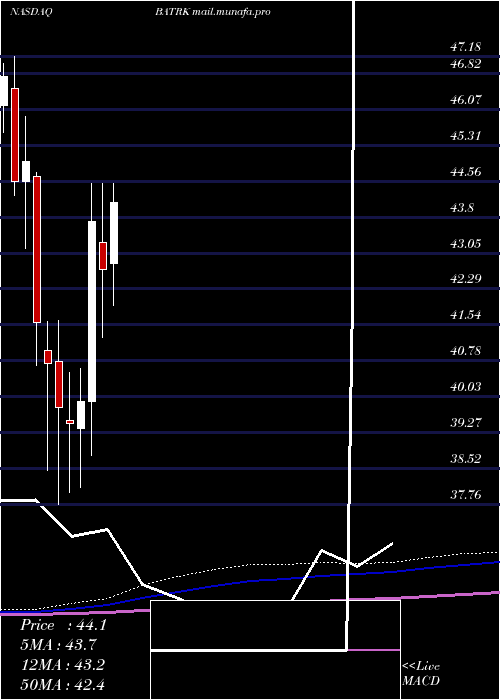This screenshot has width=500, height=700.
Task: Click the 46.07 price level label
Action: pyautogui.click(x=466, y=100)
